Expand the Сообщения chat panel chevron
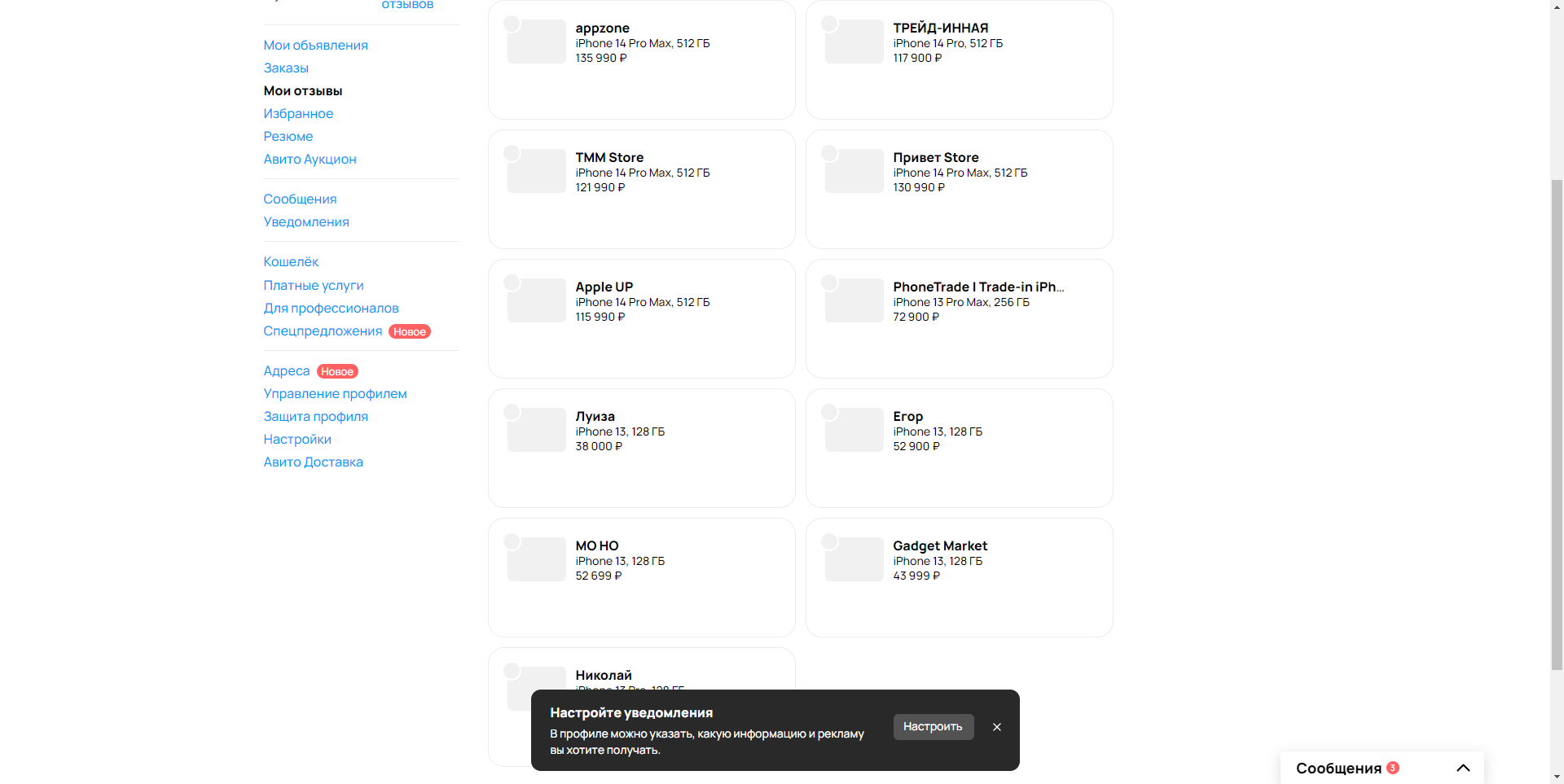The image size is (1564, 784). [x=1463, y=768]
